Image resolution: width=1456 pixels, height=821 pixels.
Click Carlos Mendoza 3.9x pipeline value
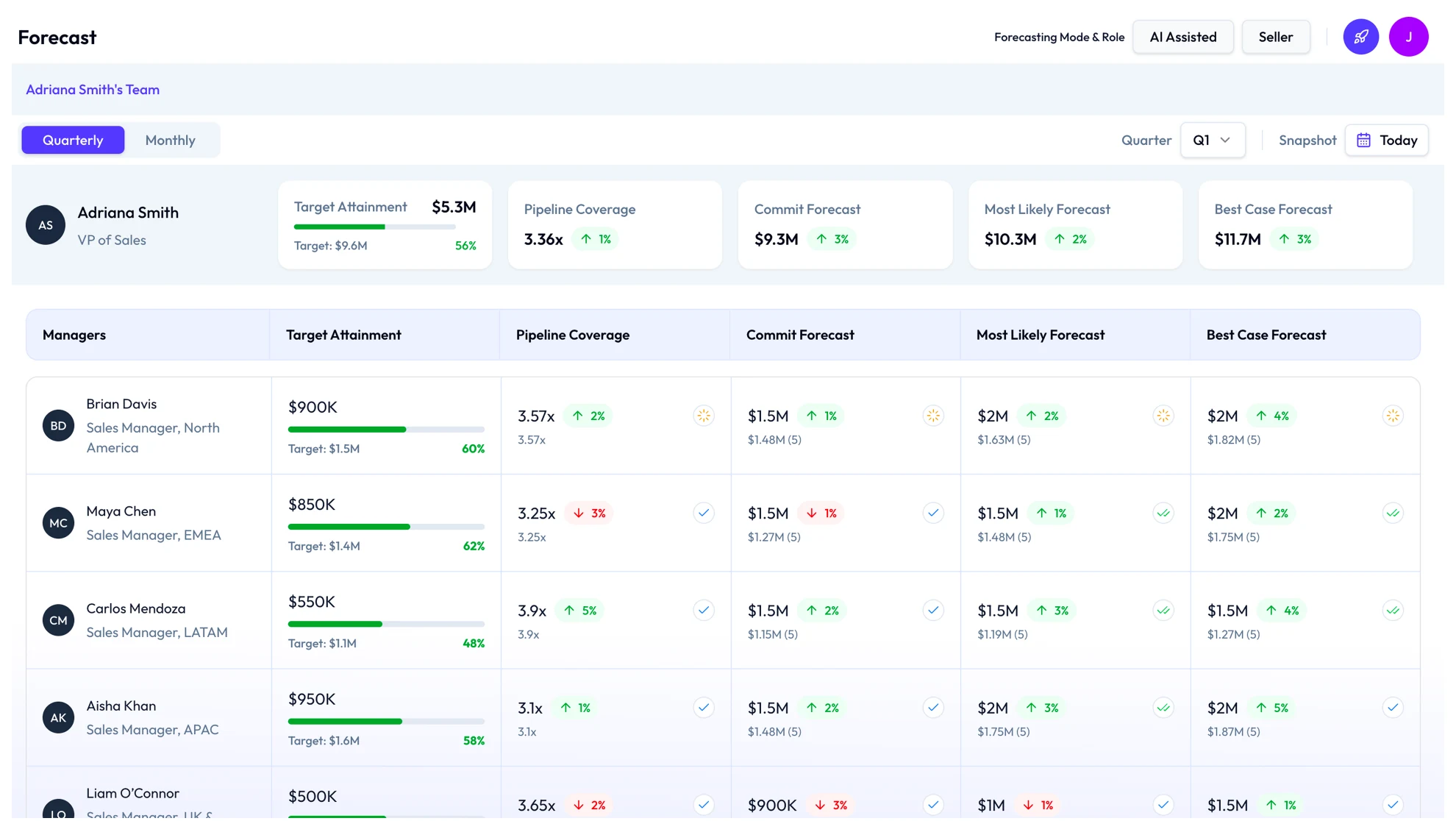[532, 611]
